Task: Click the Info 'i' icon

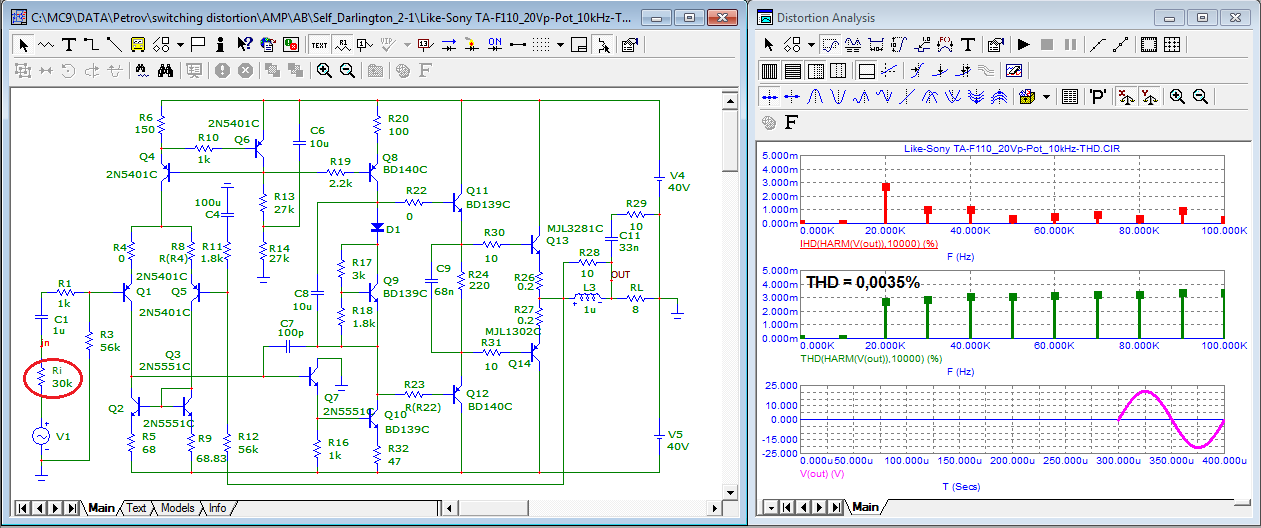Action: click(x=221, y=45)
